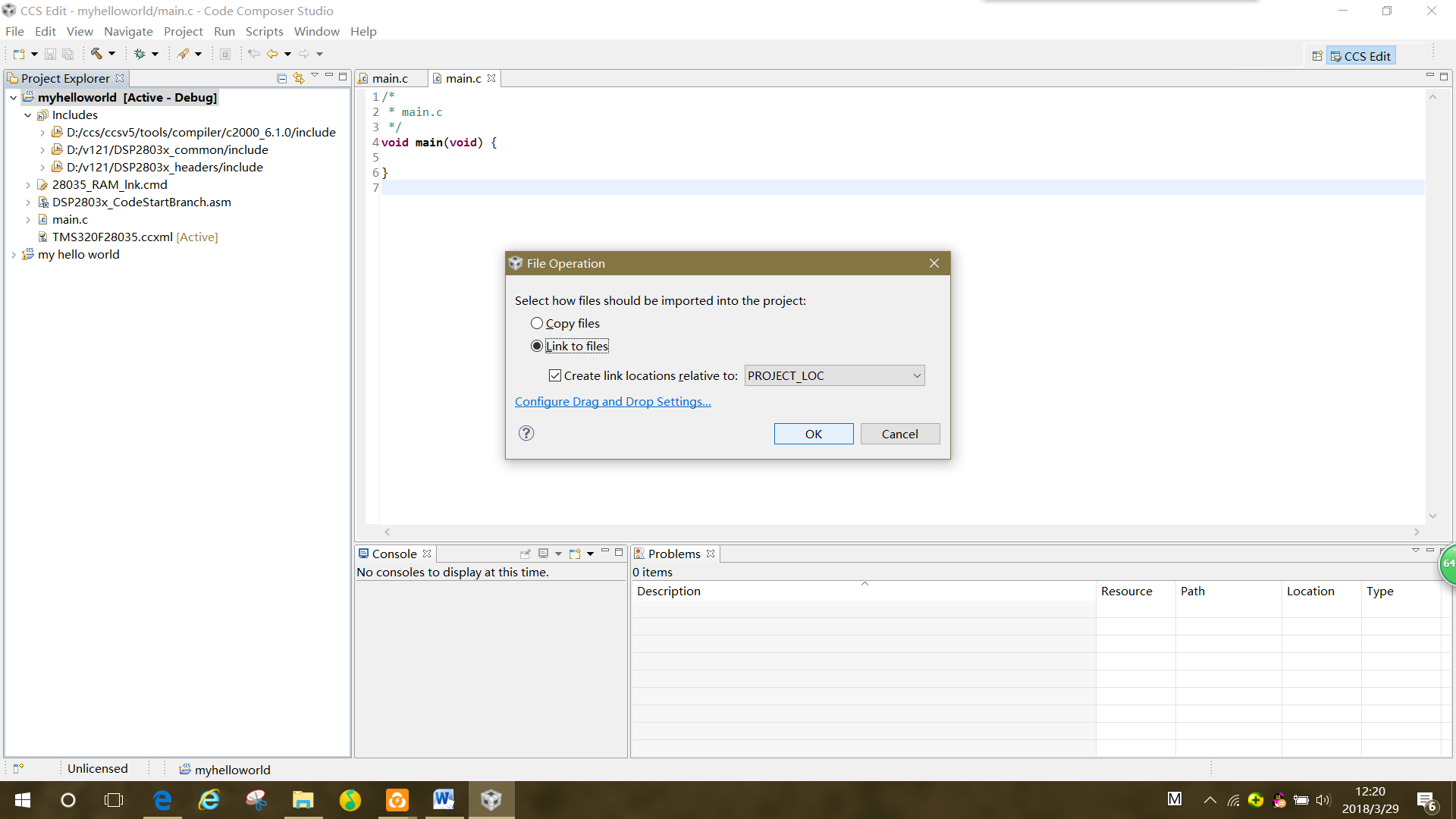Click the Cortana search circle icon
This screenshot has height=819, width=1456.
point(68,800)
